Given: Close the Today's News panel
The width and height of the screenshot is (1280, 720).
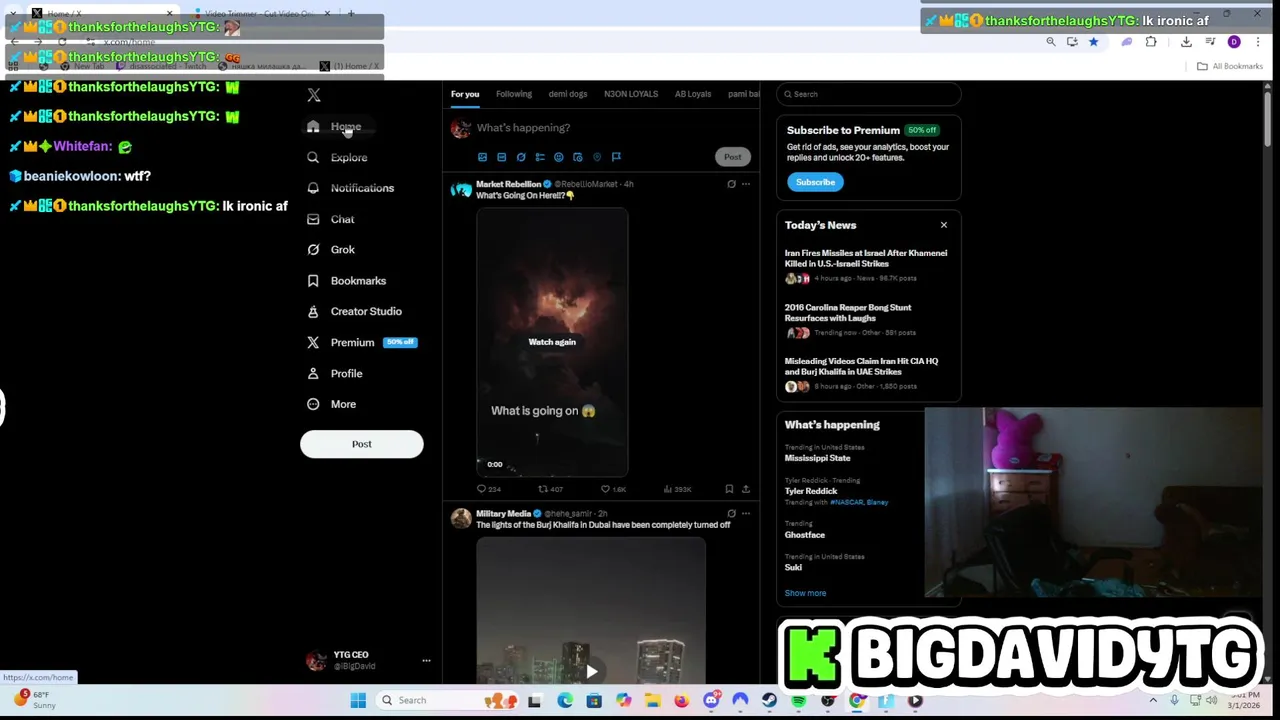Looking at the screenshot, I should tap(944, 225).
